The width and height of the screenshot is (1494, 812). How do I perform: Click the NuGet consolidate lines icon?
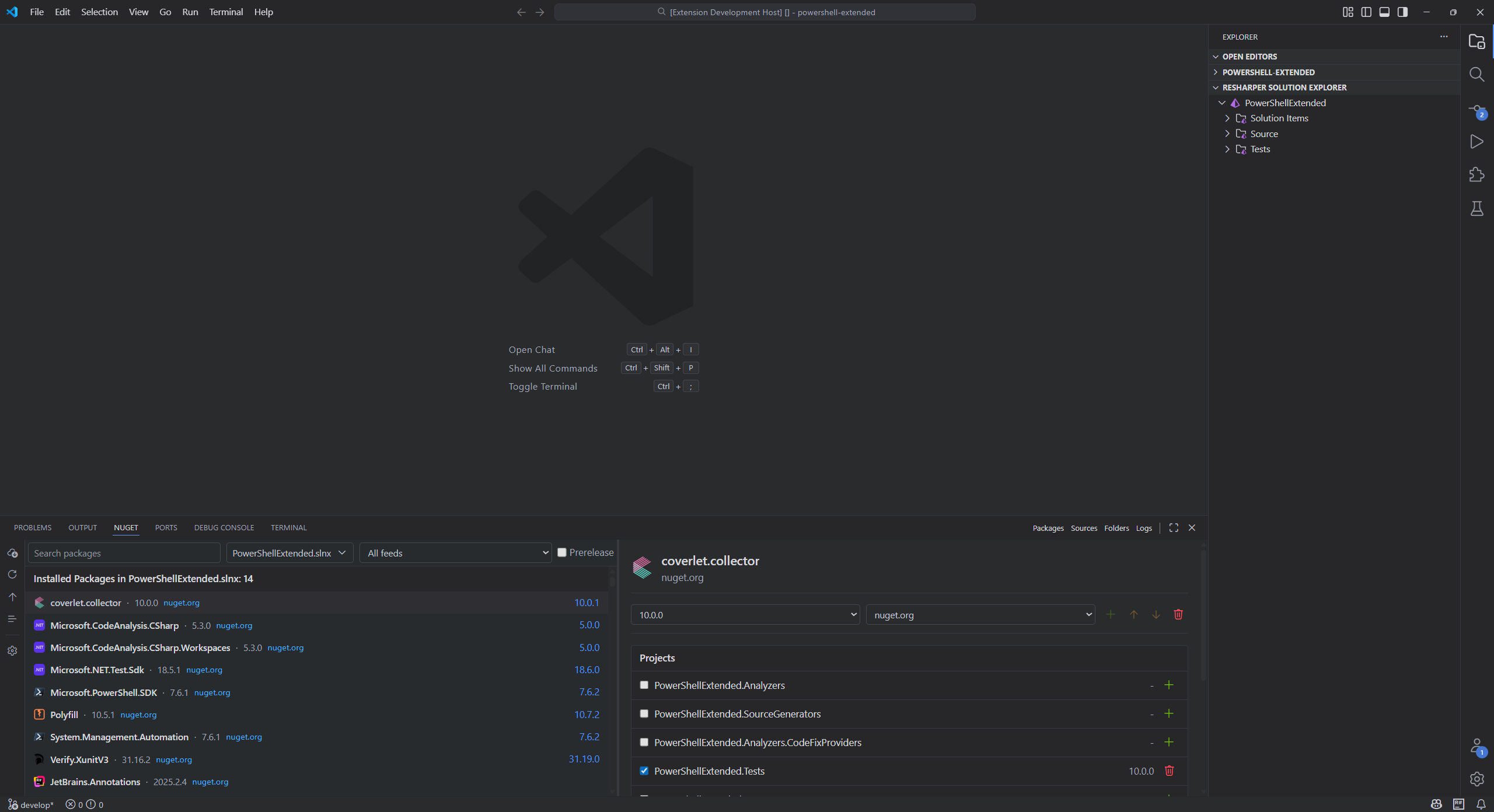tap(12, 619)
